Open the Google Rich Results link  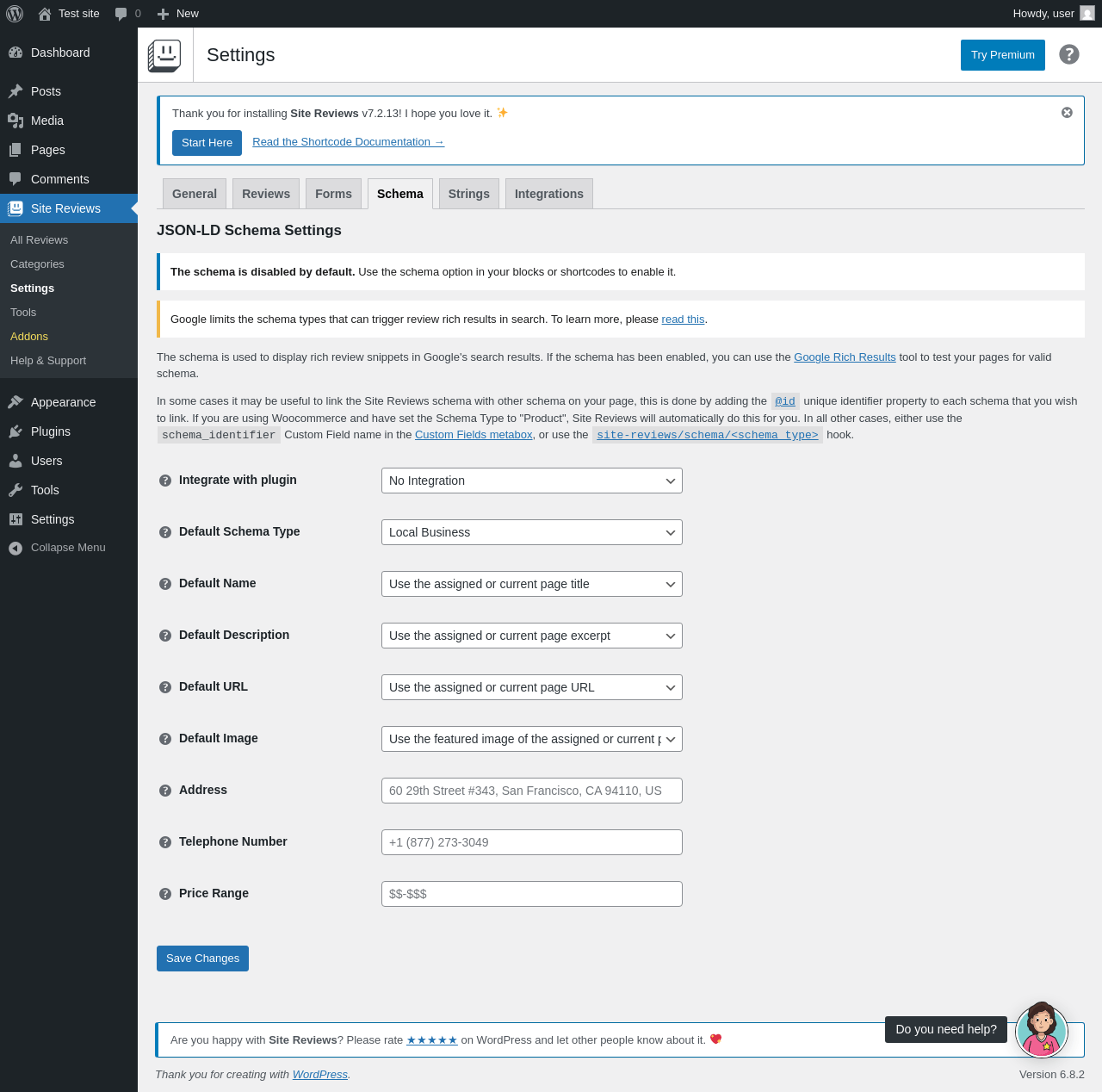845,357
